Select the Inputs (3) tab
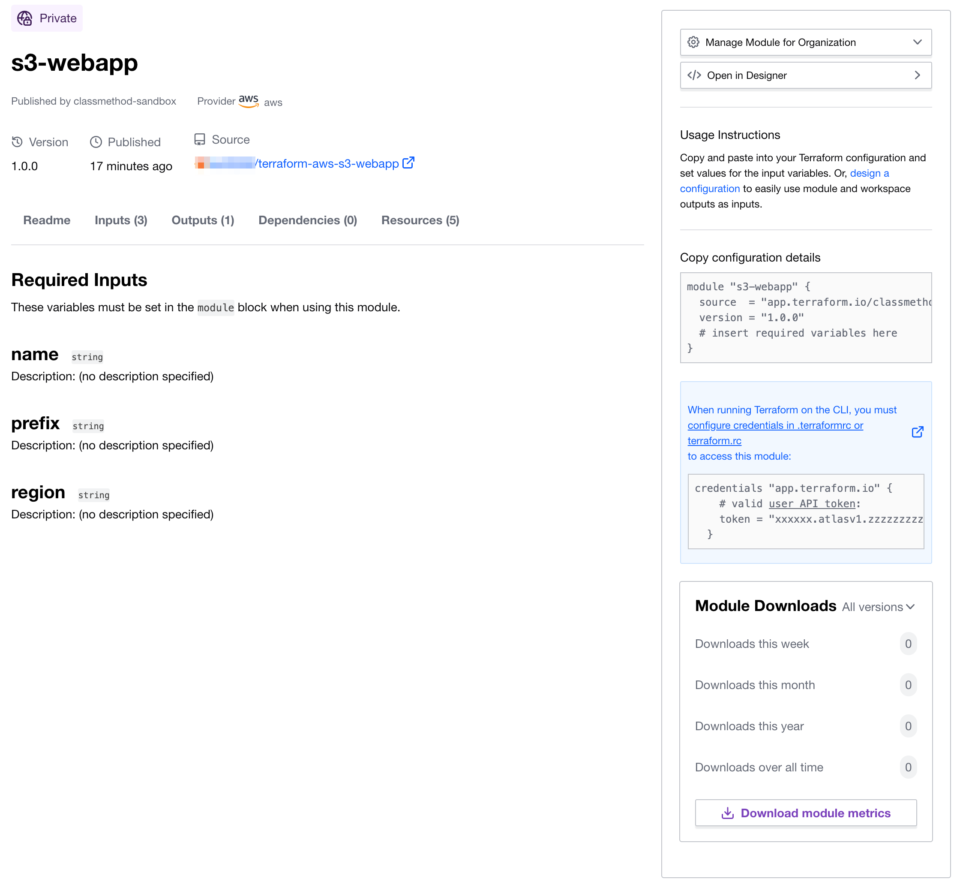960x891 pixels. point(121,220)
